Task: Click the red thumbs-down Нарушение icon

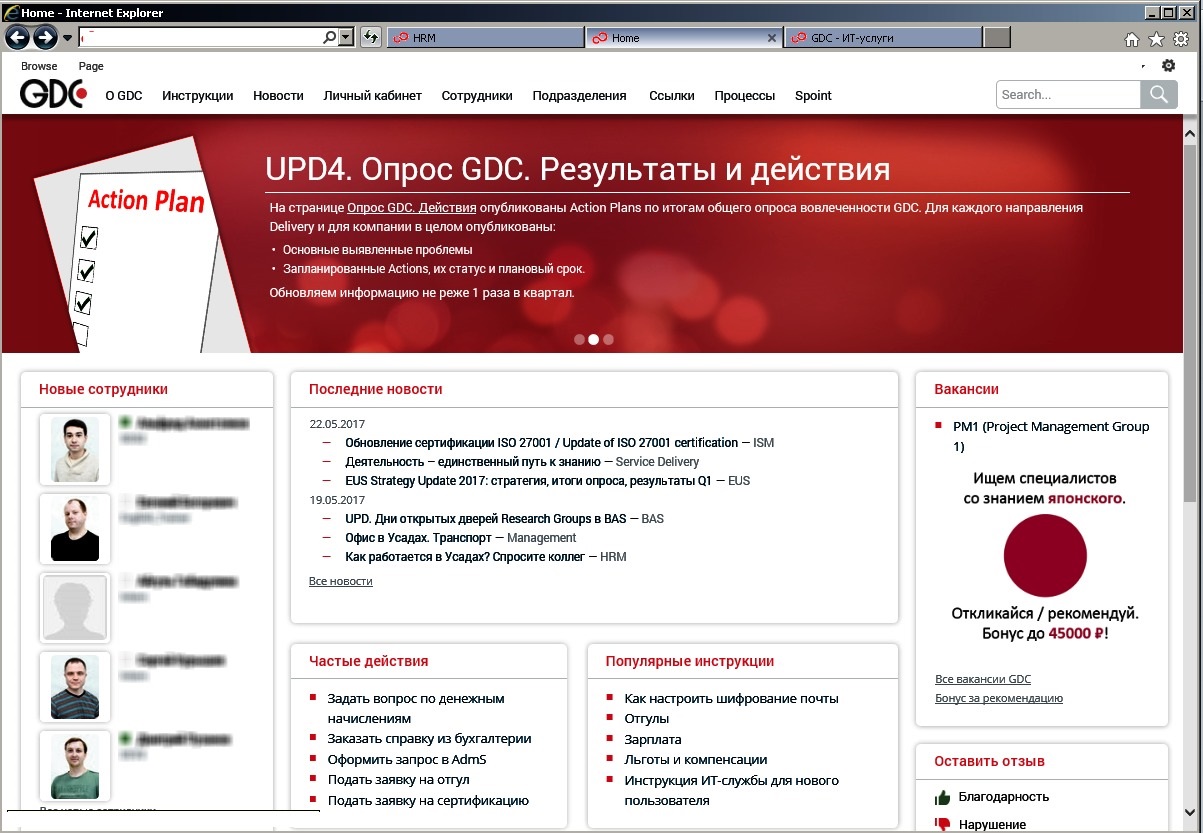Action: (942, 822)
